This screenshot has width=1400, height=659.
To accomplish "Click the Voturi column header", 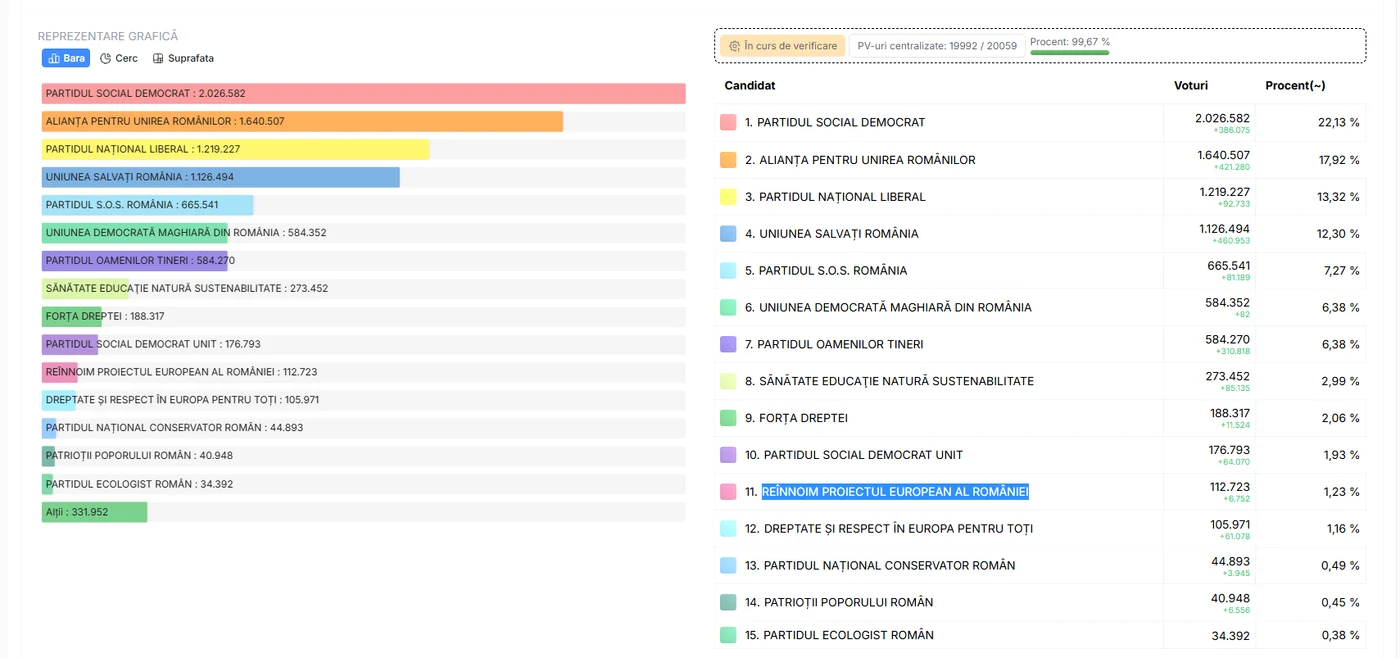I will (1190, 85).
